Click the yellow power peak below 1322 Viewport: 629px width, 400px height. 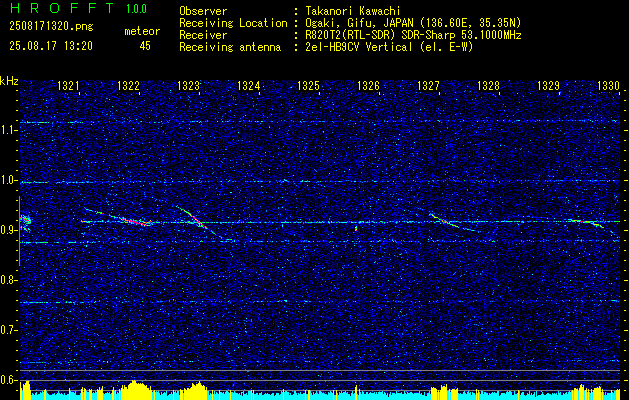(x=136, y=389)
